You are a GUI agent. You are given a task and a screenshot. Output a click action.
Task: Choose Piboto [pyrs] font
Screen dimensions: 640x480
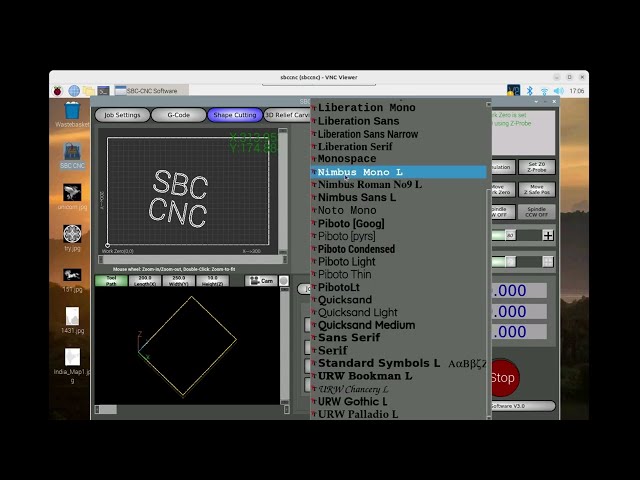pyautogui.click(x=398, y=236)
